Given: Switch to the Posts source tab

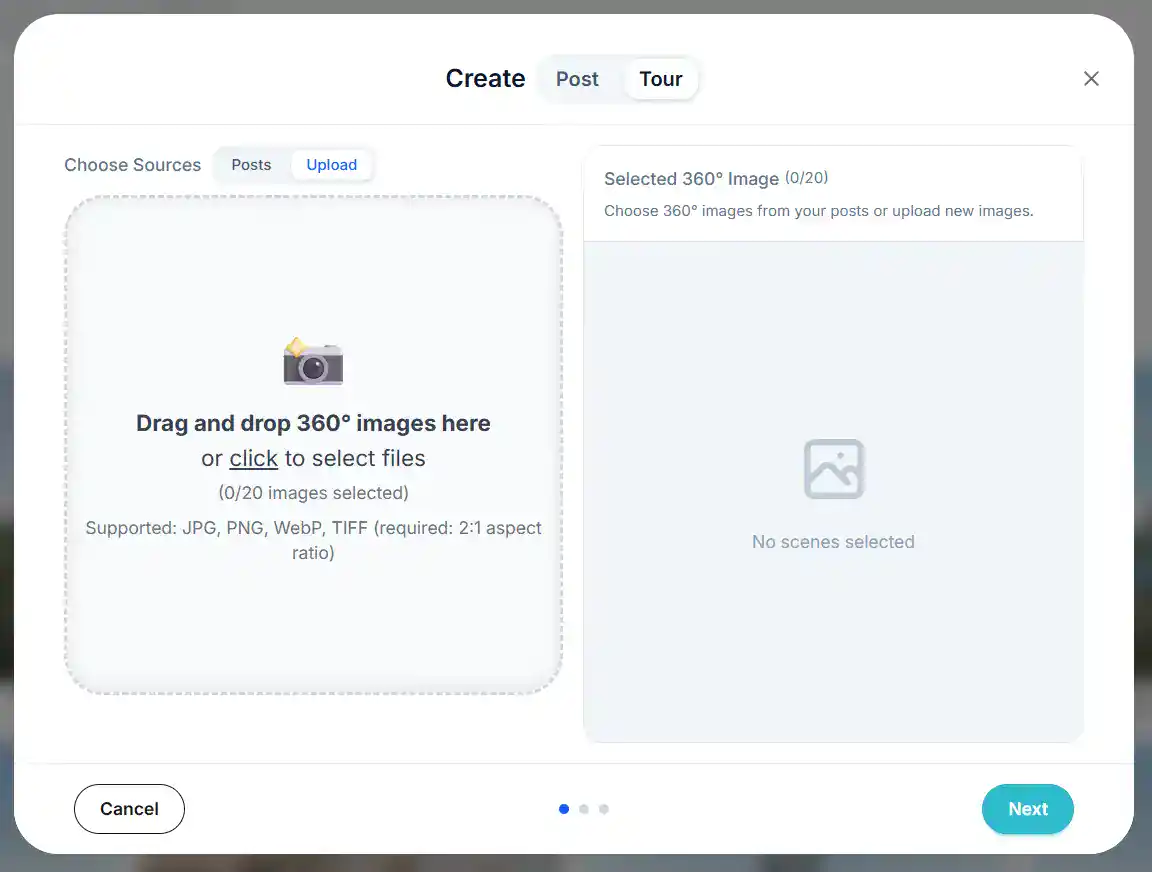Looking at the screenshot, I should 250,165.
